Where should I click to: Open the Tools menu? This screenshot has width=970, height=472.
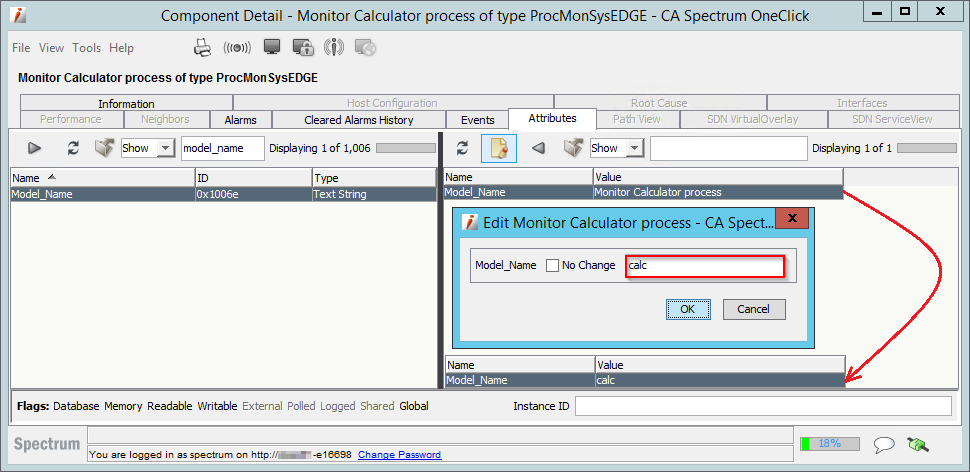tap(87, 48)
